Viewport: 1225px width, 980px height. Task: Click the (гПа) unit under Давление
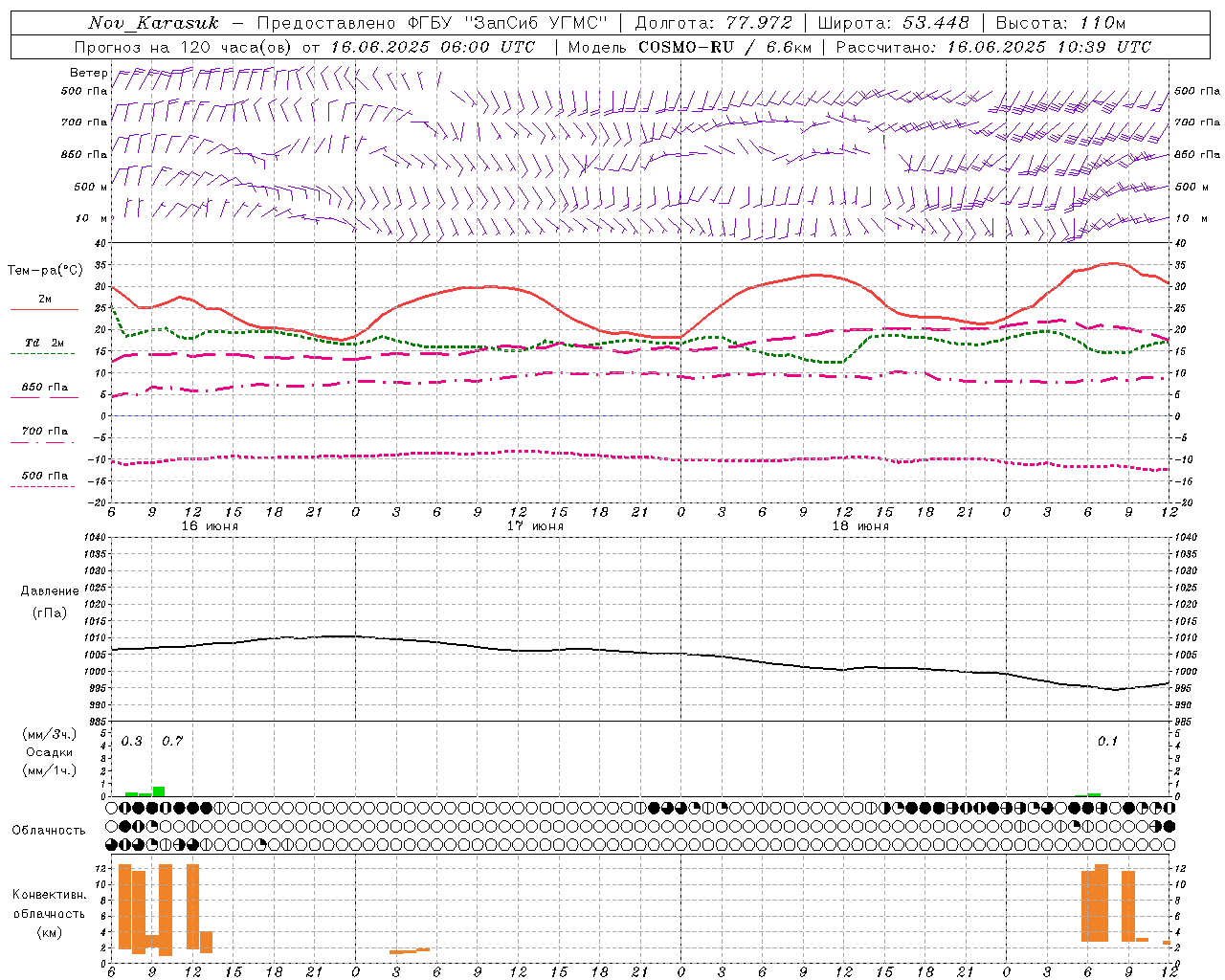pyautogui.click(x=50, y=612)
